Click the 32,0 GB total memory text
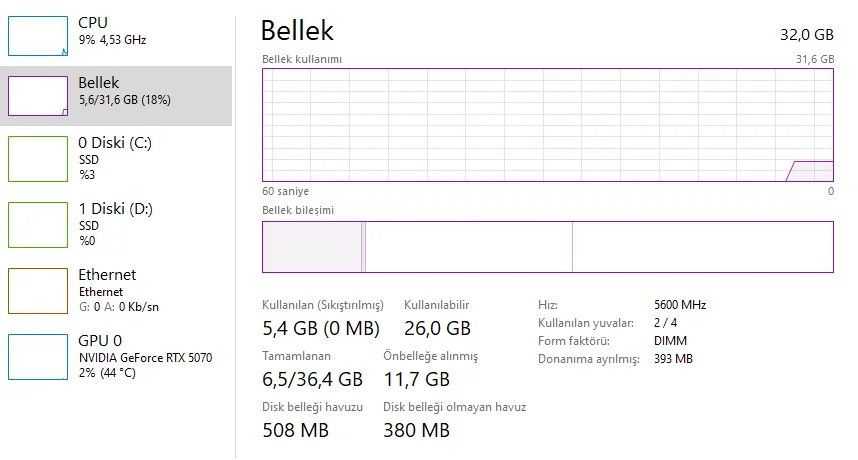The image size is (858, 460). [x=806, y=35]
